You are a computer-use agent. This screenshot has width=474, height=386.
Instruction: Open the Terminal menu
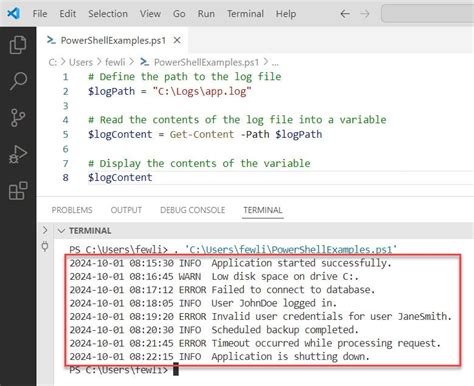[x=245, y=14]
